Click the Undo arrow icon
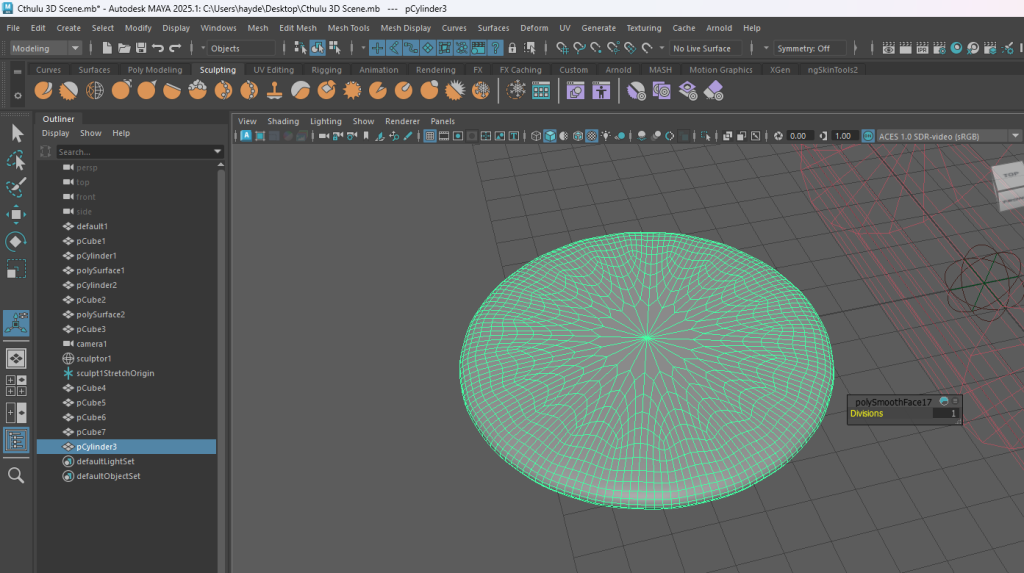 (157, 48)
